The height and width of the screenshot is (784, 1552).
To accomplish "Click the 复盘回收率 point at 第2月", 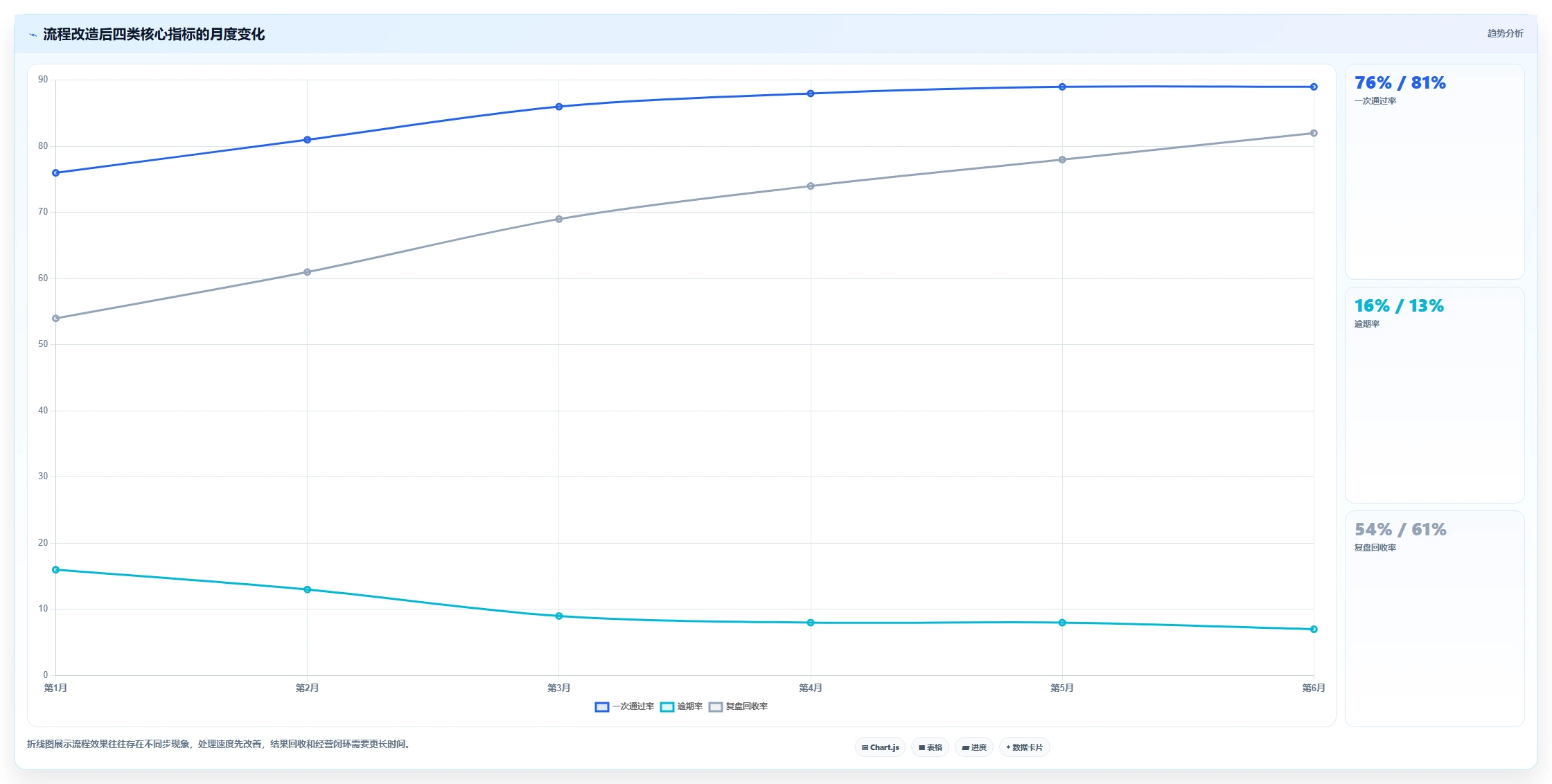I will pos(308,272).
